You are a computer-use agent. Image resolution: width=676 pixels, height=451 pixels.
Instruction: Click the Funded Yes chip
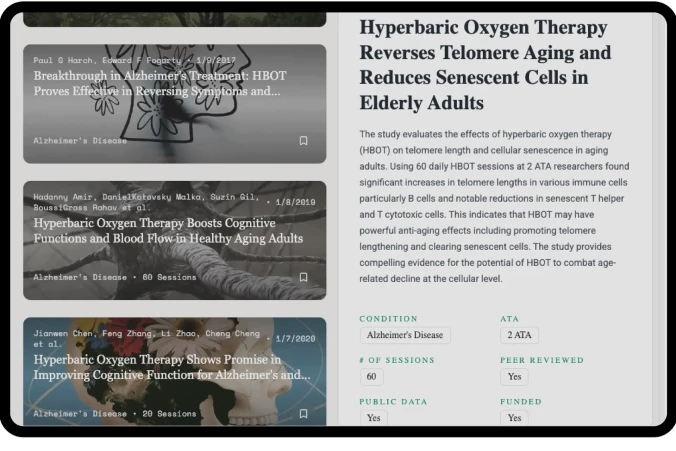(514, 418)
